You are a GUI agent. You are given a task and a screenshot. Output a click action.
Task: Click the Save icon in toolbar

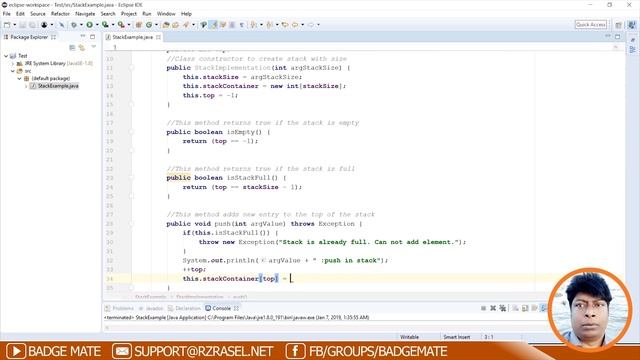(x=23, y=25)
